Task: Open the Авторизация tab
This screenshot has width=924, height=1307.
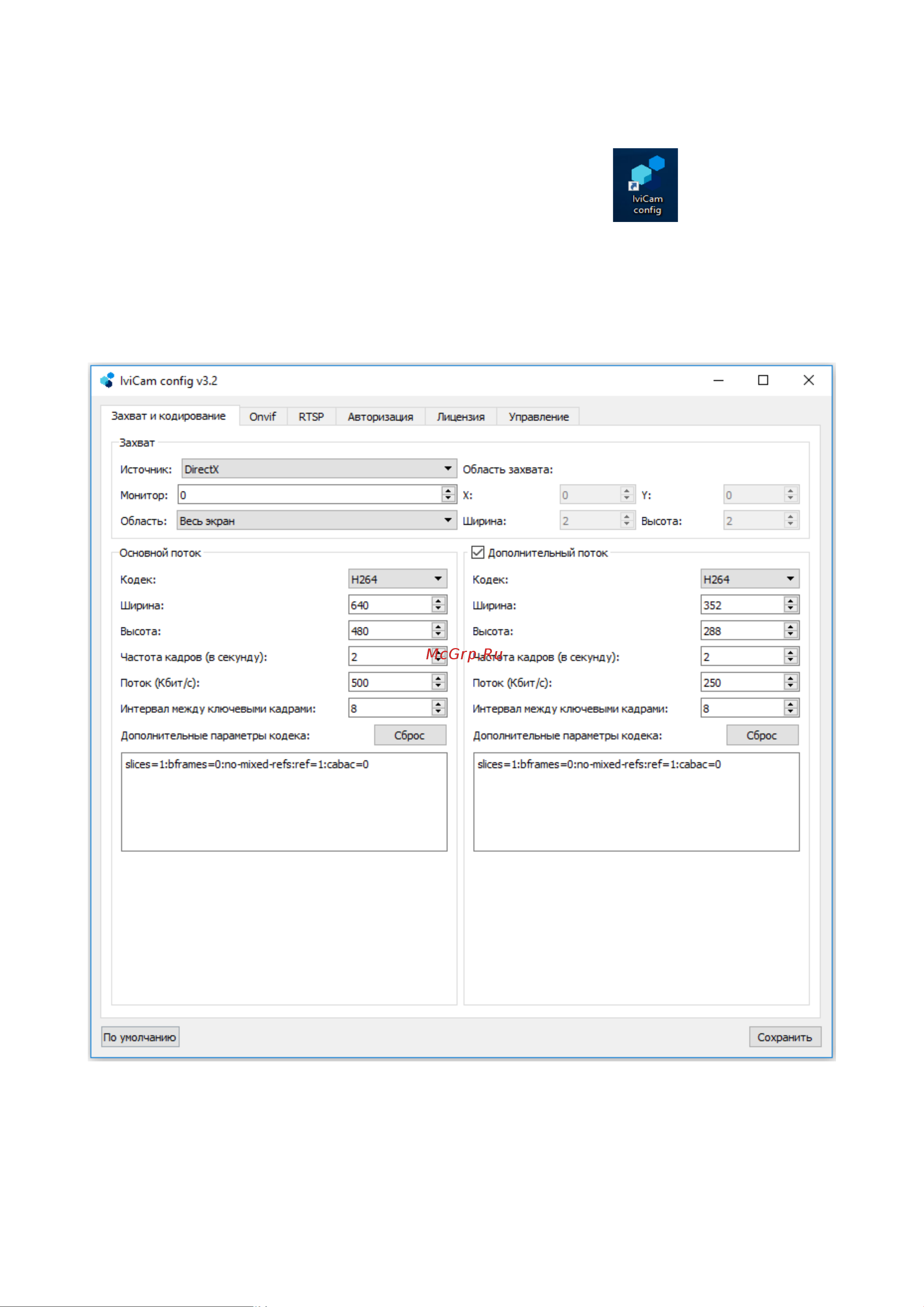Action: [381, 417]
